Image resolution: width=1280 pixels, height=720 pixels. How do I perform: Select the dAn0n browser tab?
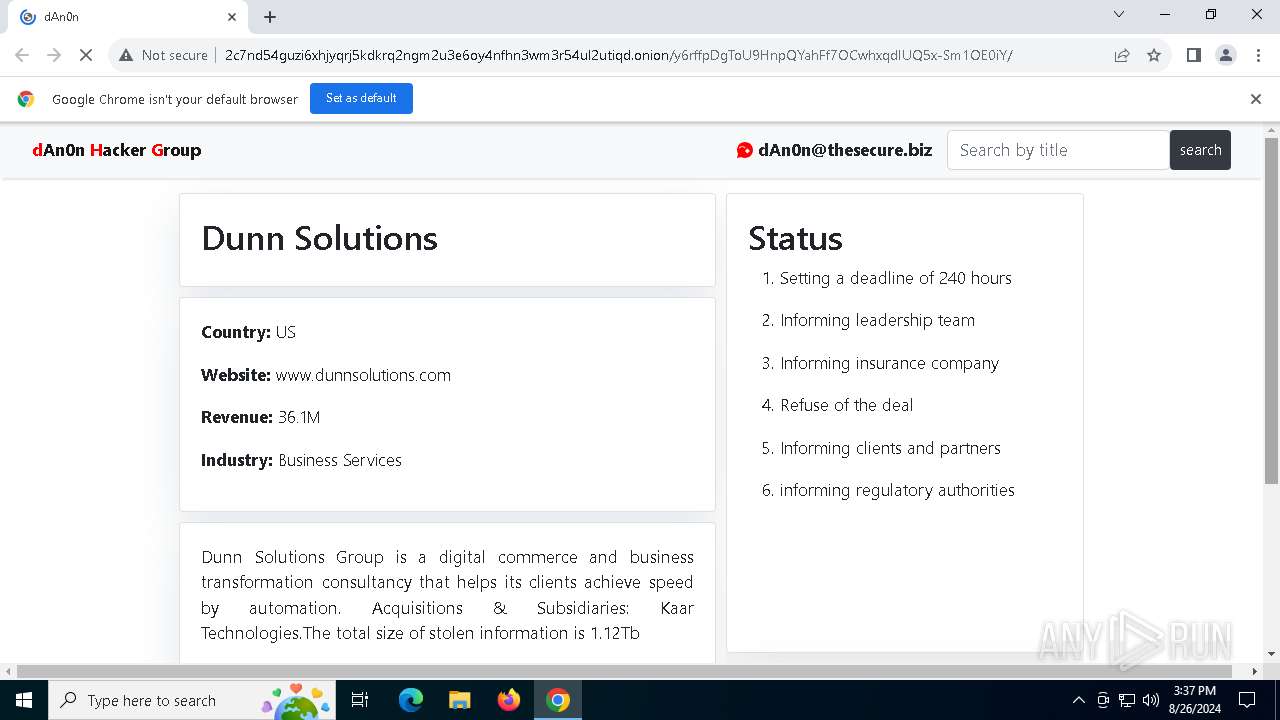click(x=129, y=17)
